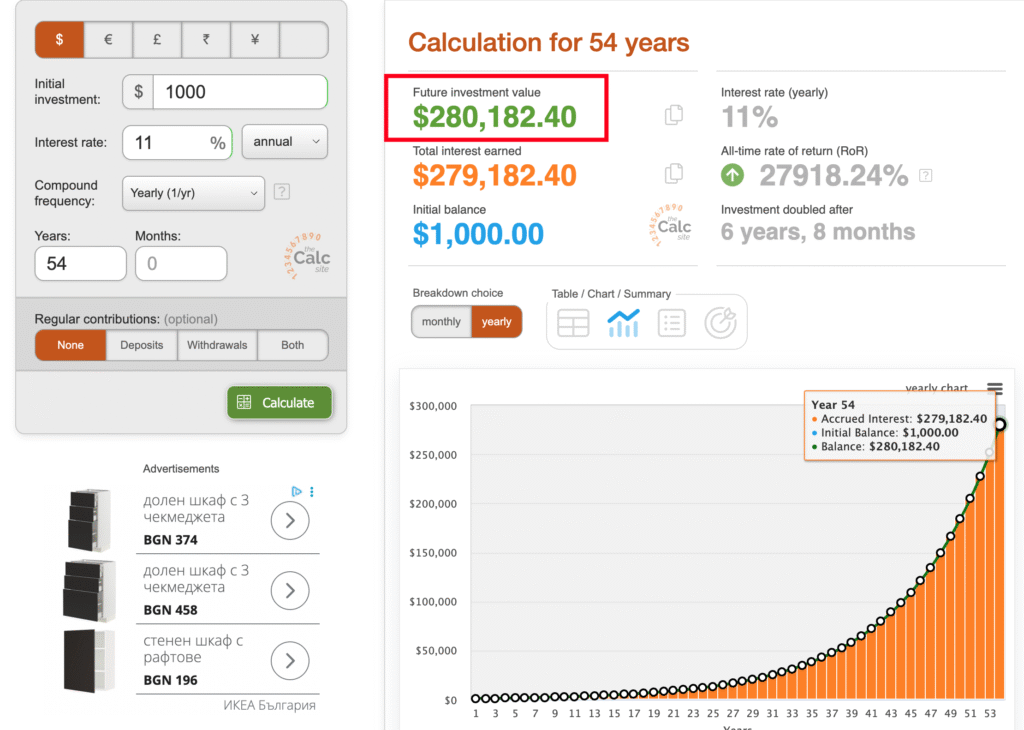The height and width of the screenshot is (730, 1024).
Task: Click the compound frequency help icon
Action: tap(282, 192)
